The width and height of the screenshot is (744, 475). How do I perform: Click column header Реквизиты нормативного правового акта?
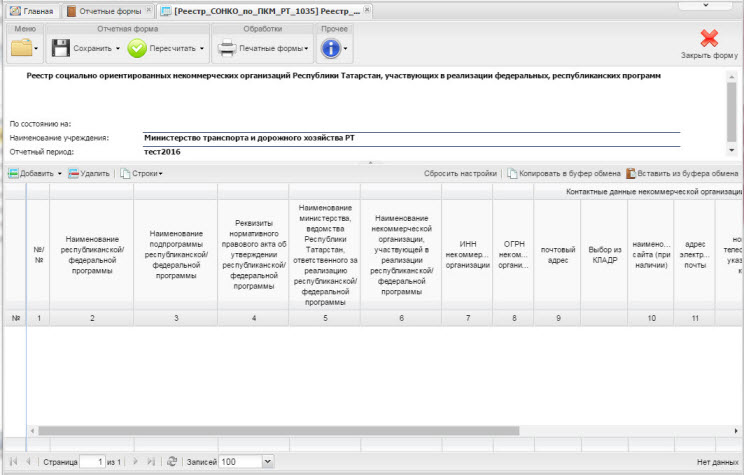(x=254, y=255)
